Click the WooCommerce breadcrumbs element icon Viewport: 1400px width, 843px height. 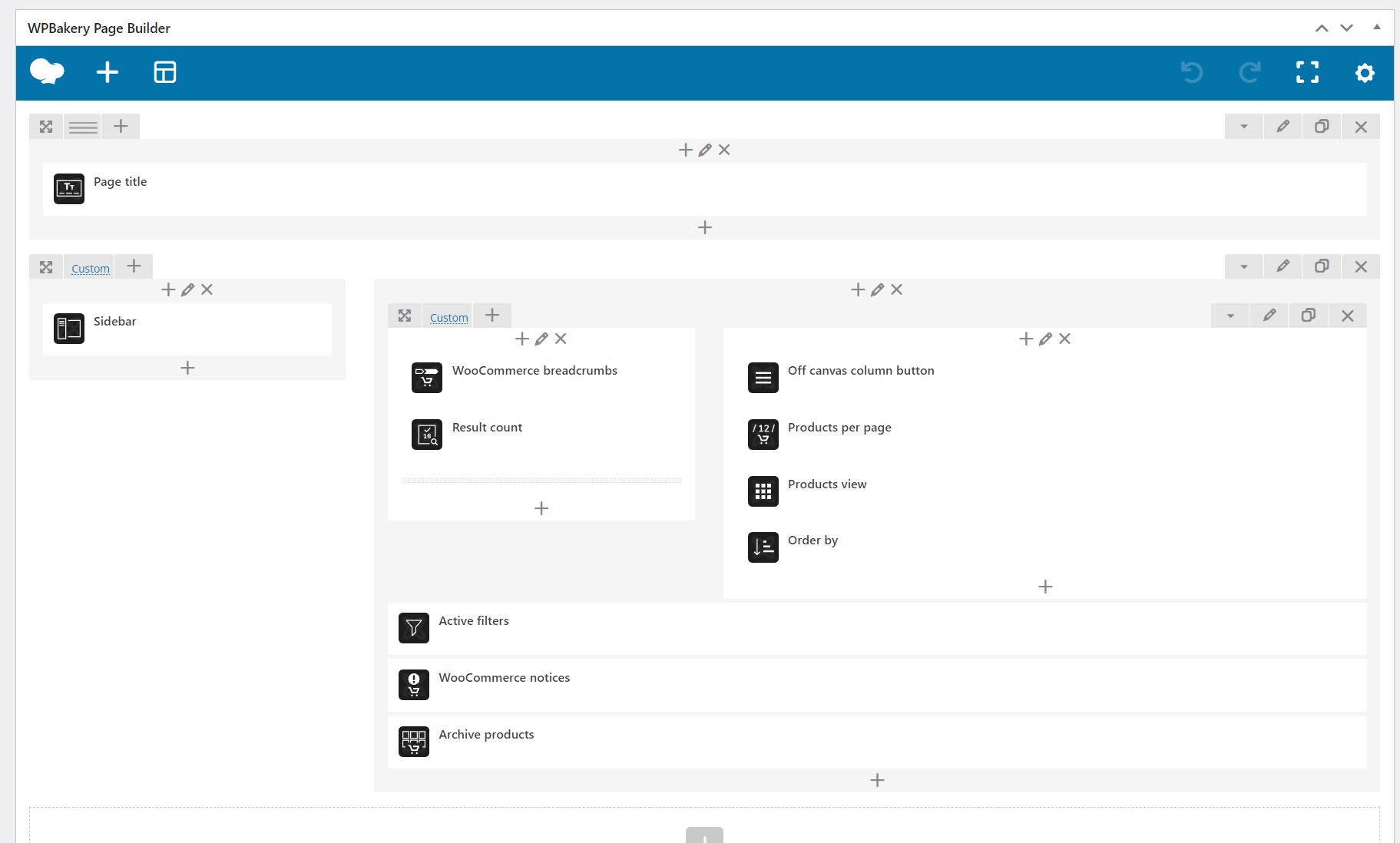427,378
